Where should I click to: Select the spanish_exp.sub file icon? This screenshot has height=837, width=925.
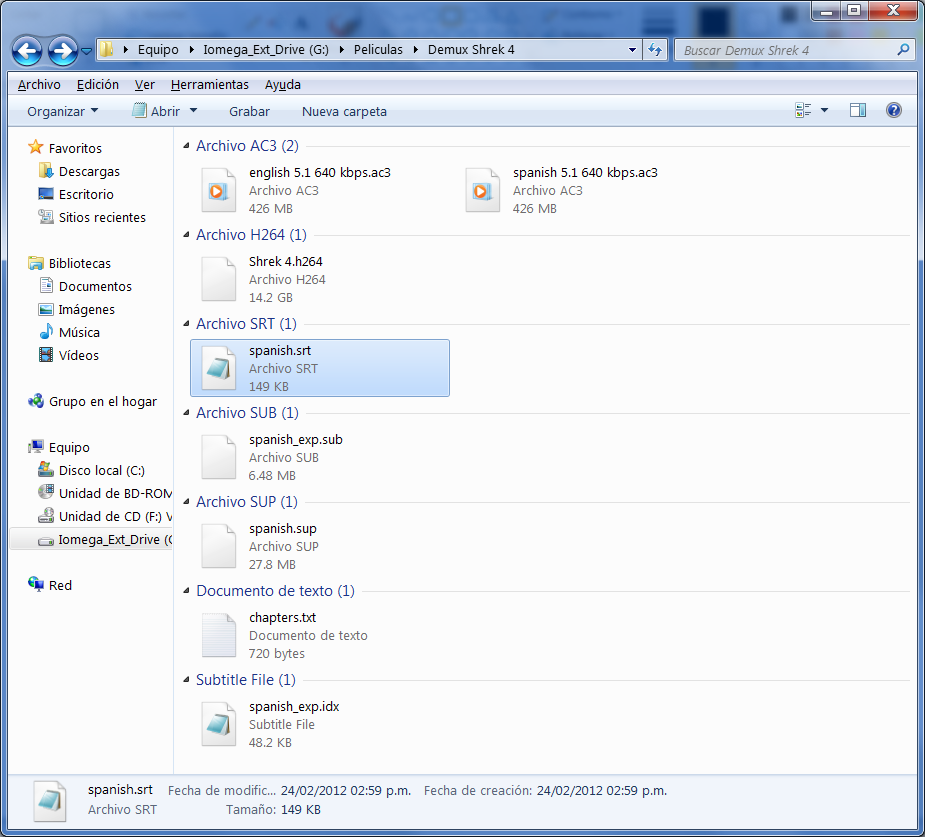pyautogui.click(x=219, y=457)
